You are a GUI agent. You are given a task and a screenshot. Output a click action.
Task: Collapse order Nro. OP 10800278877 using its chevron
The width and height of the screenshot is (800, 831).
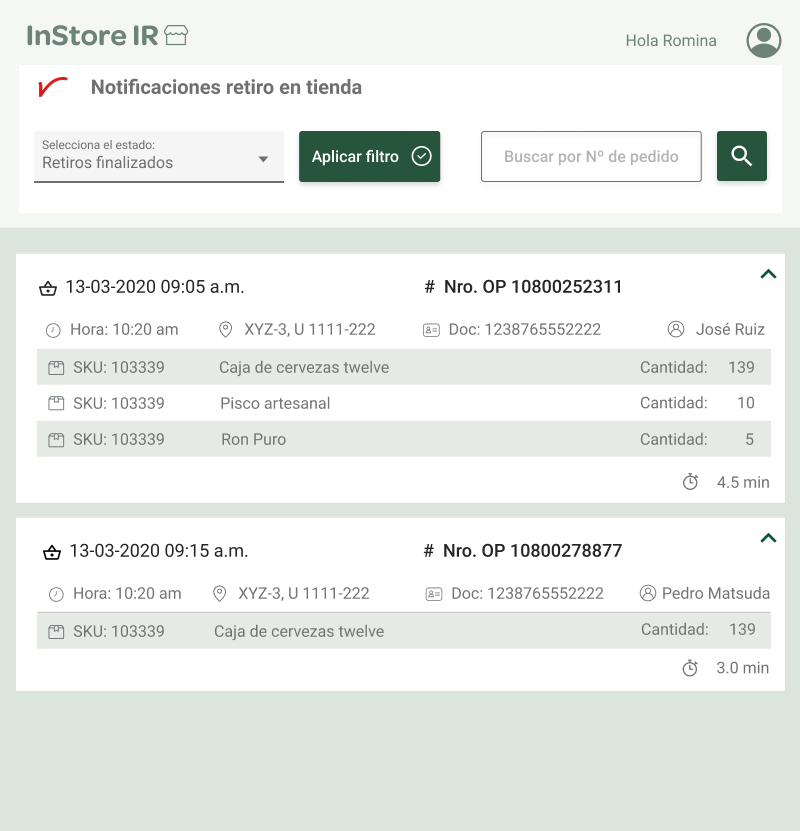click(x=768, y=537)
